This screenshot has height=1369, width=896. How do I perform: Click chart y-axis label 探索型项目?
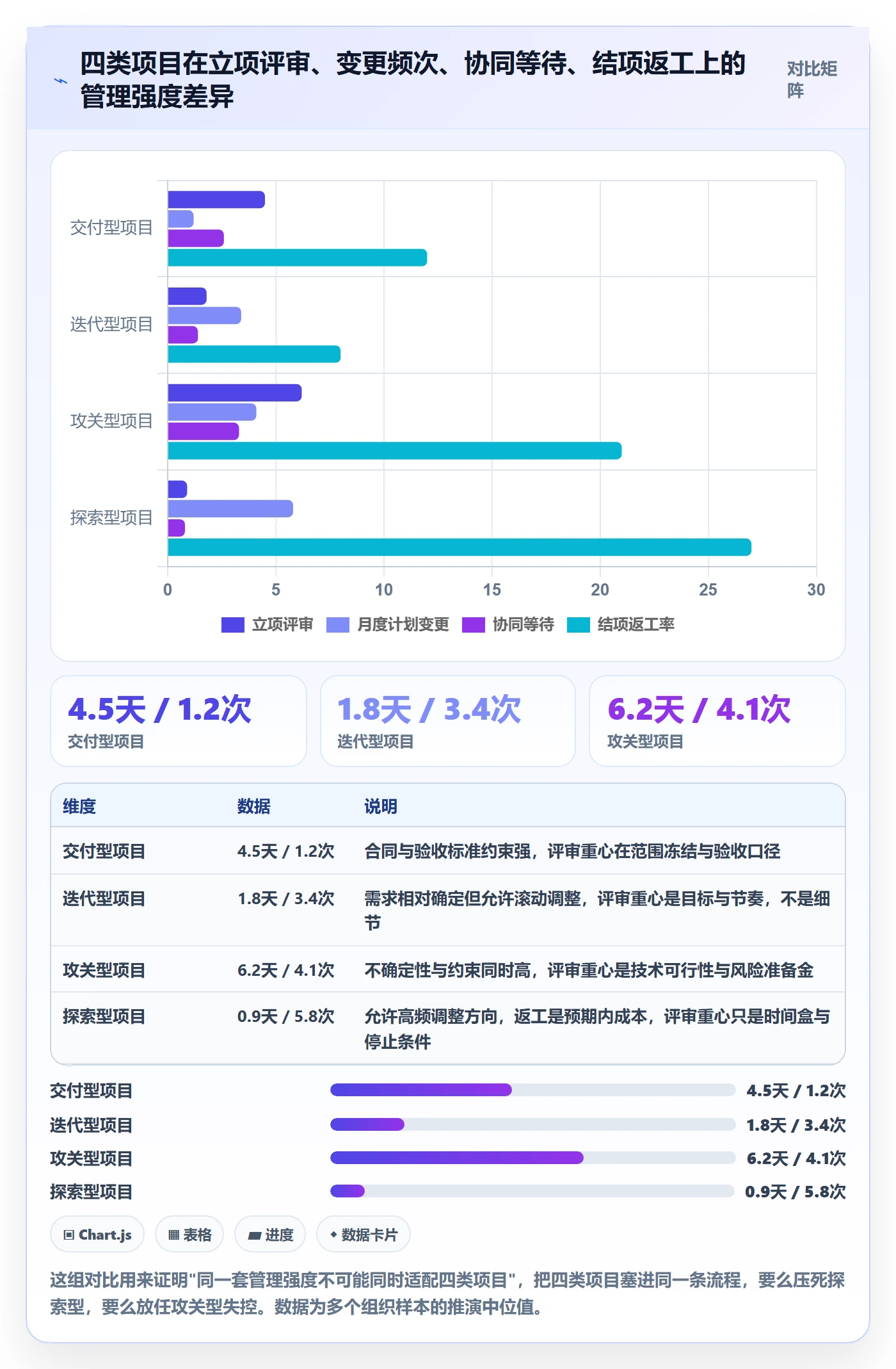coord(111,517)
